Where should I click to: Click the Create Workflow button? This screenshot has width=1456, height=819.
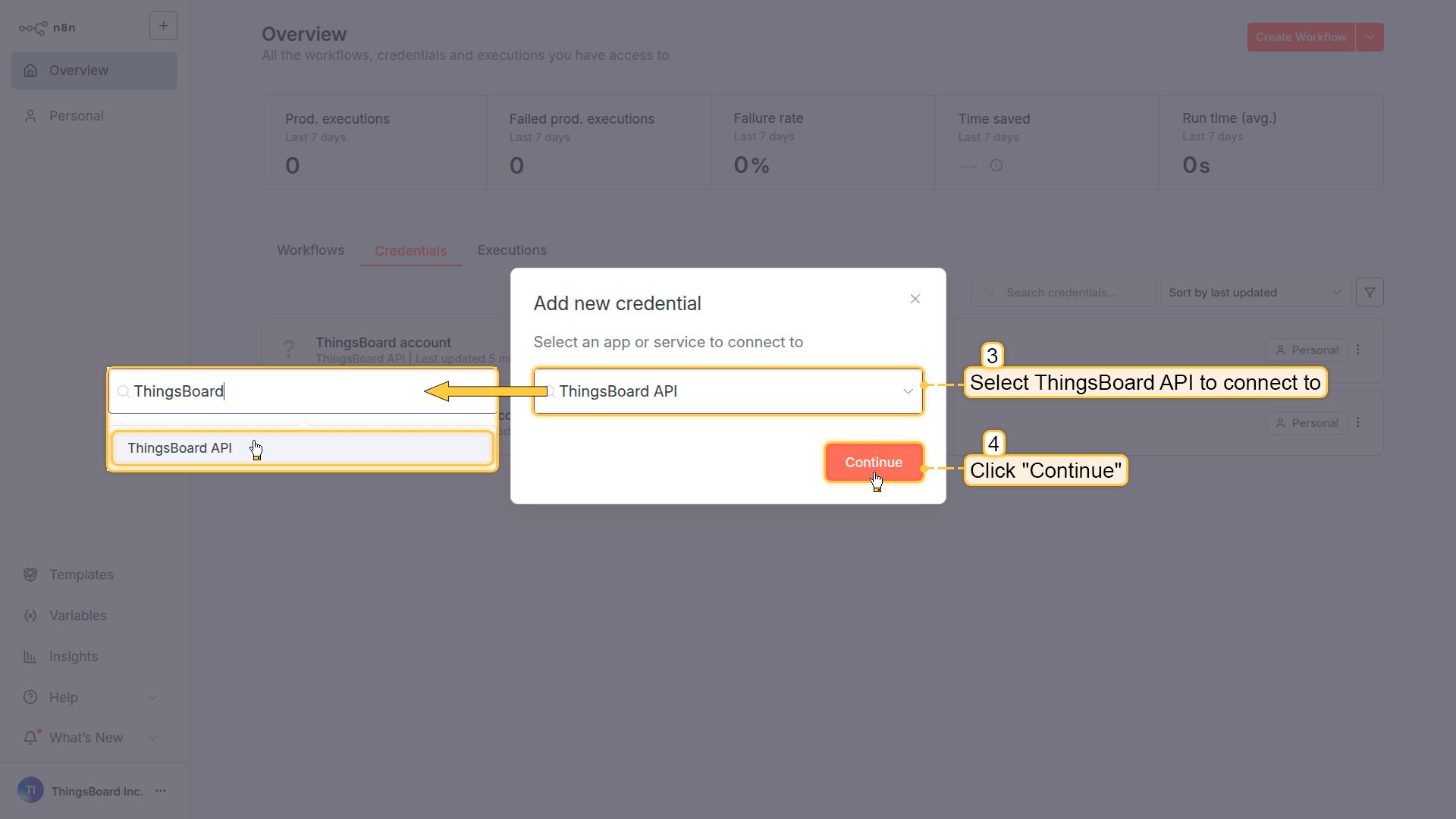(1301, 37)
